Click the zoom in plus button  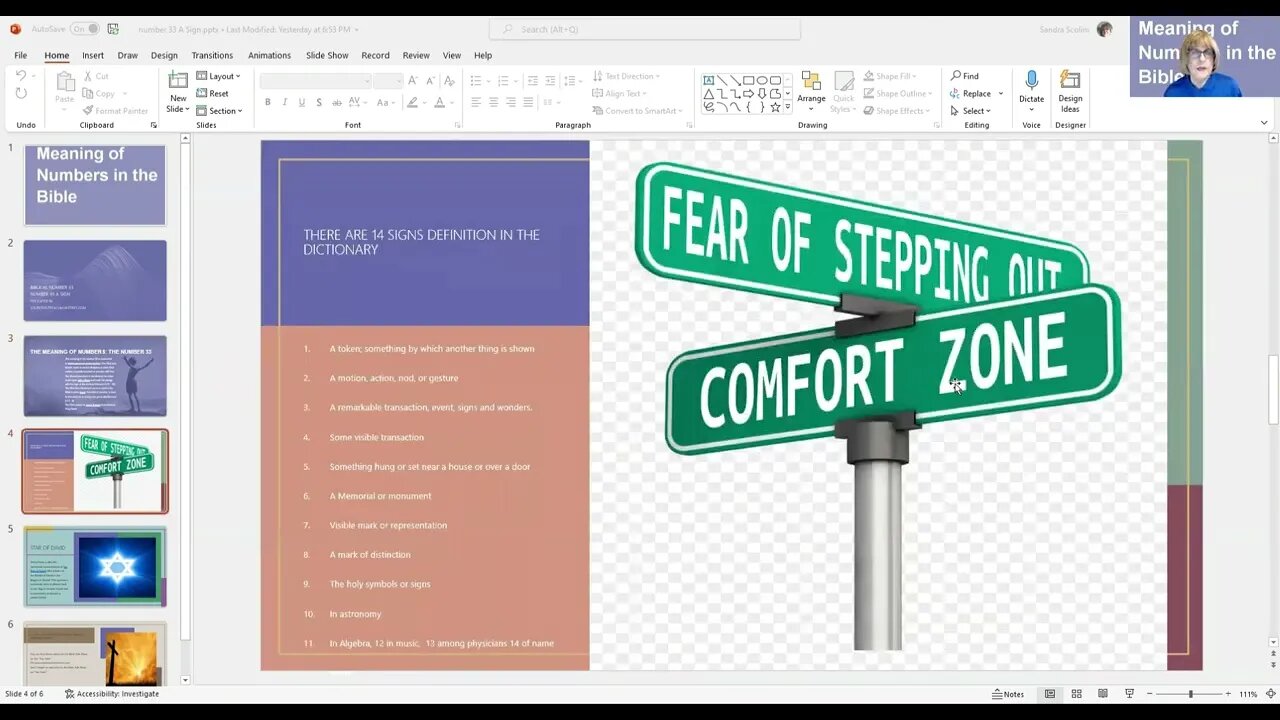[1228, 694]
